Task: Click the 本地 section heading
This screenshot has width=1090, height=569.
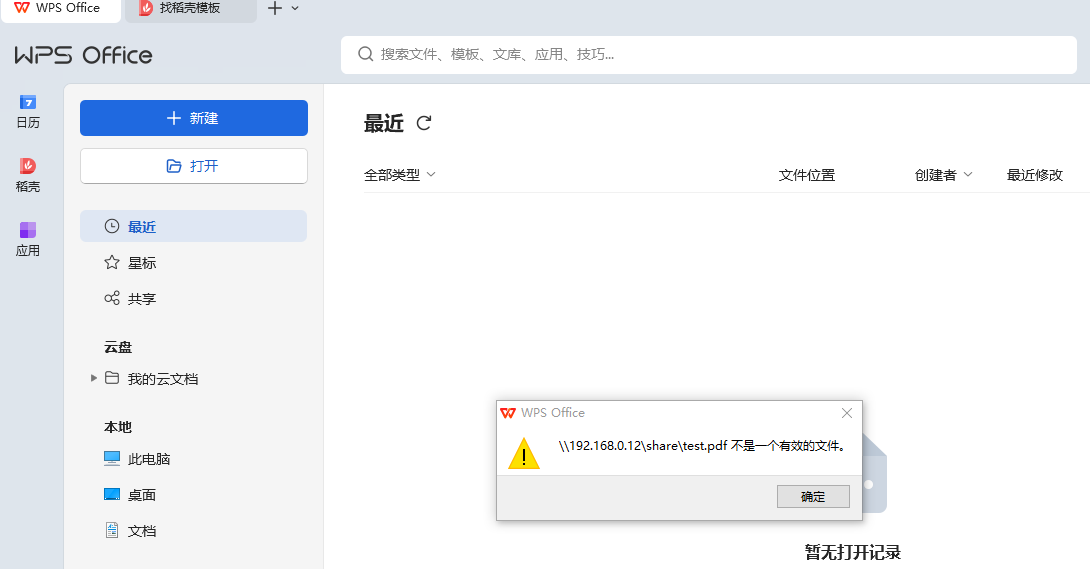Action: pyautogui.click(x=118, y=427)
